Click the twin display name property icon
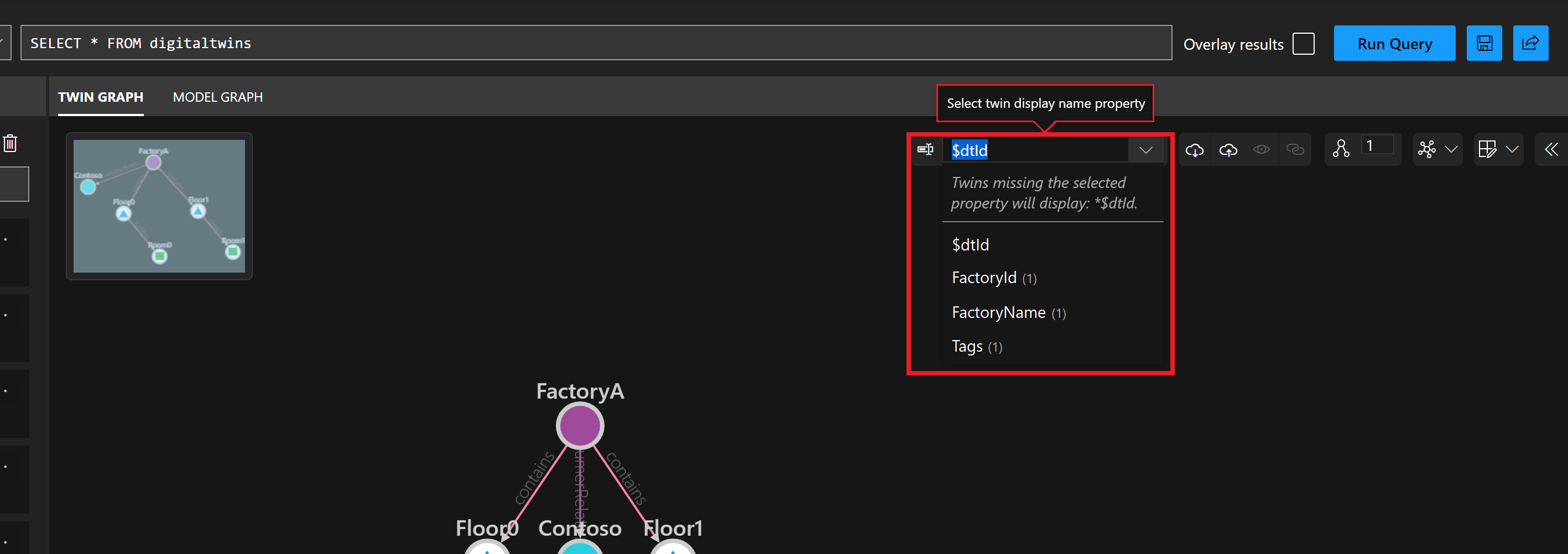 pyautogui.click(x=926, y=150)
